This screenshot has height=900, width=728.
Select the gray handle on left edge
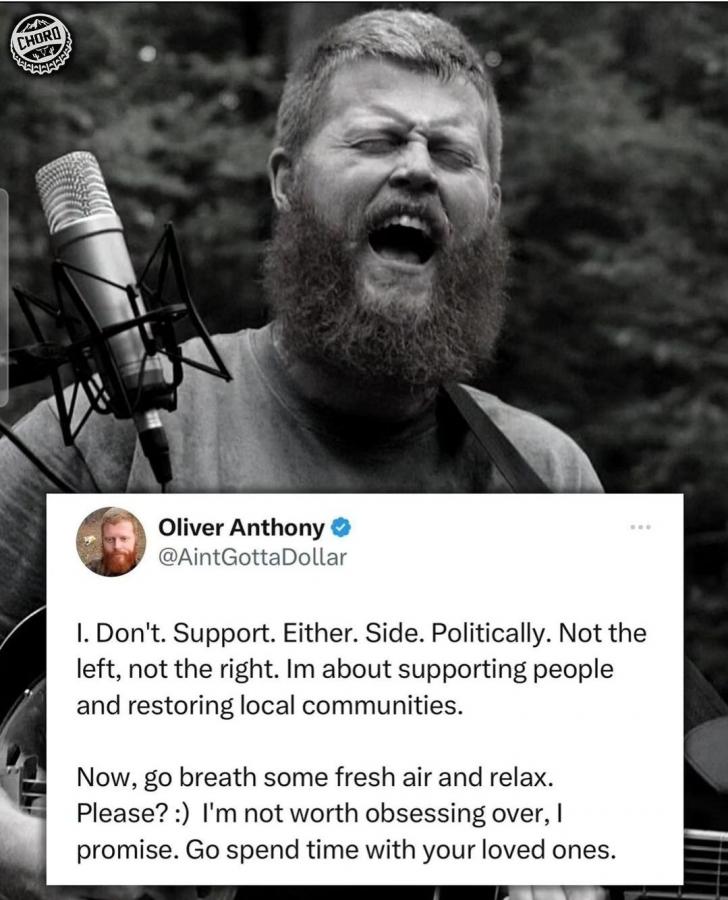tap(3, 297)
